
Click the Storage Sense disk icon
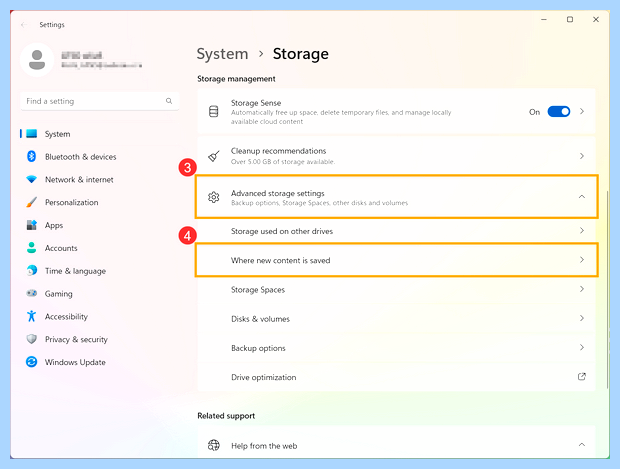[x=214, y=112]
